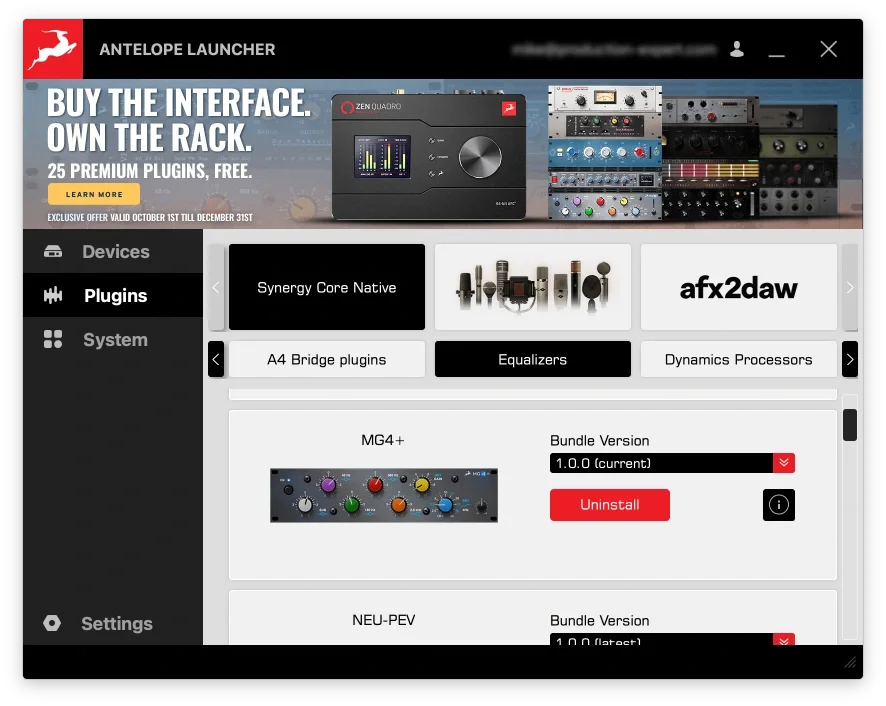Screen dimensions: 886x706
Task: Select the Synergy Core Native tile
Action: coord(326,287)
